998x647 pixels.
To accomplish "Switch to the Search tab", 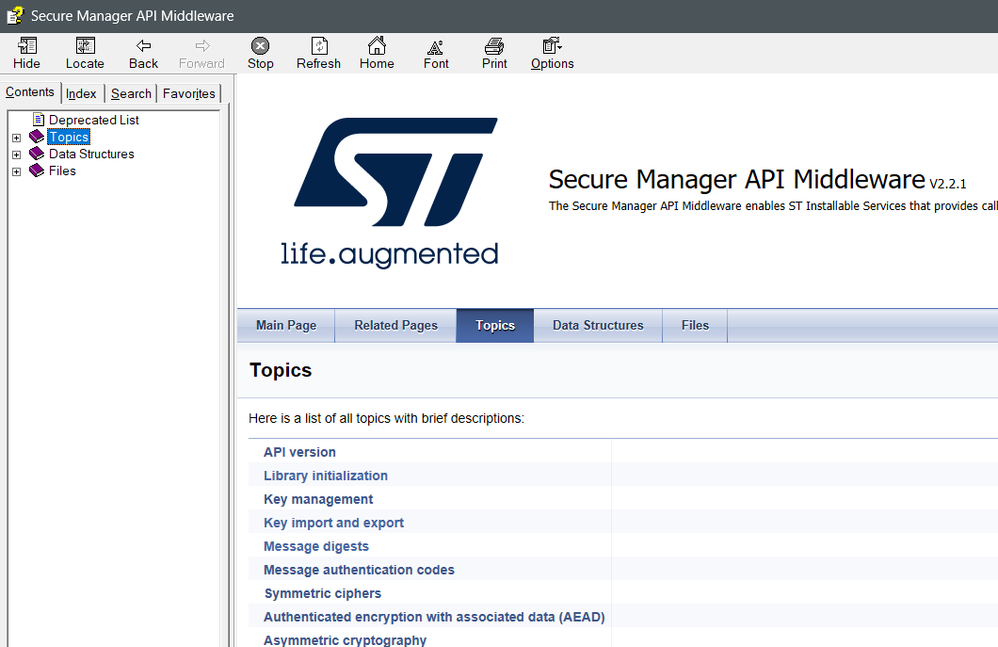I will [131, 94].
